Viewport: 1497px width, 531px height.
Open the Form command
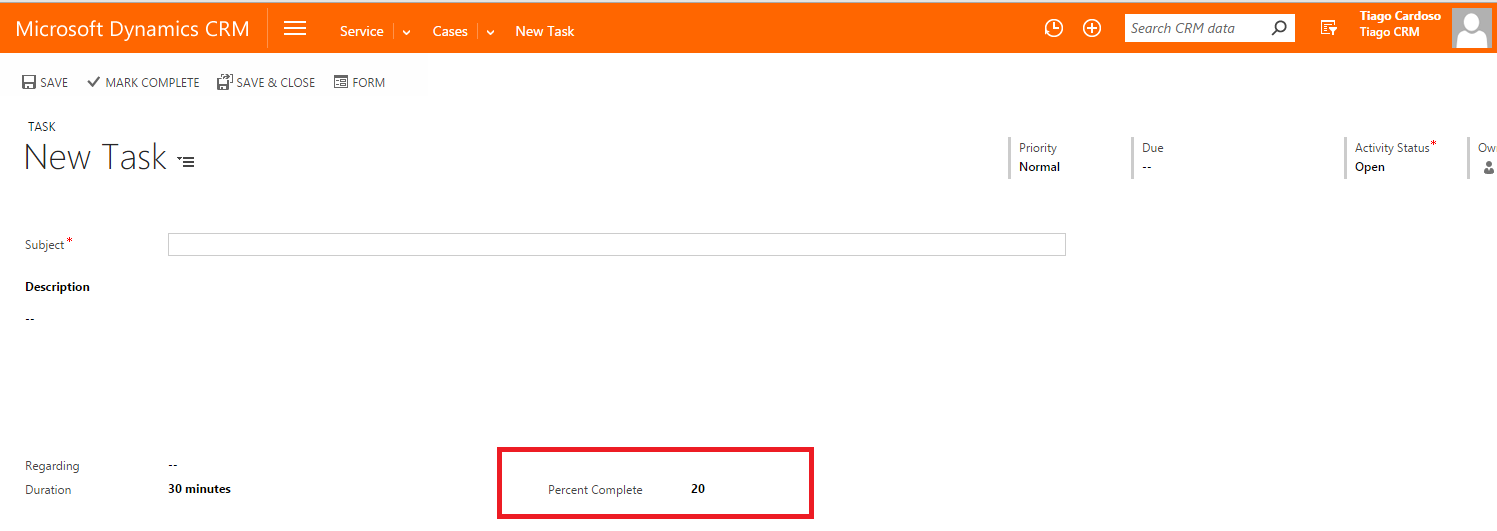[x=359, y=83]
